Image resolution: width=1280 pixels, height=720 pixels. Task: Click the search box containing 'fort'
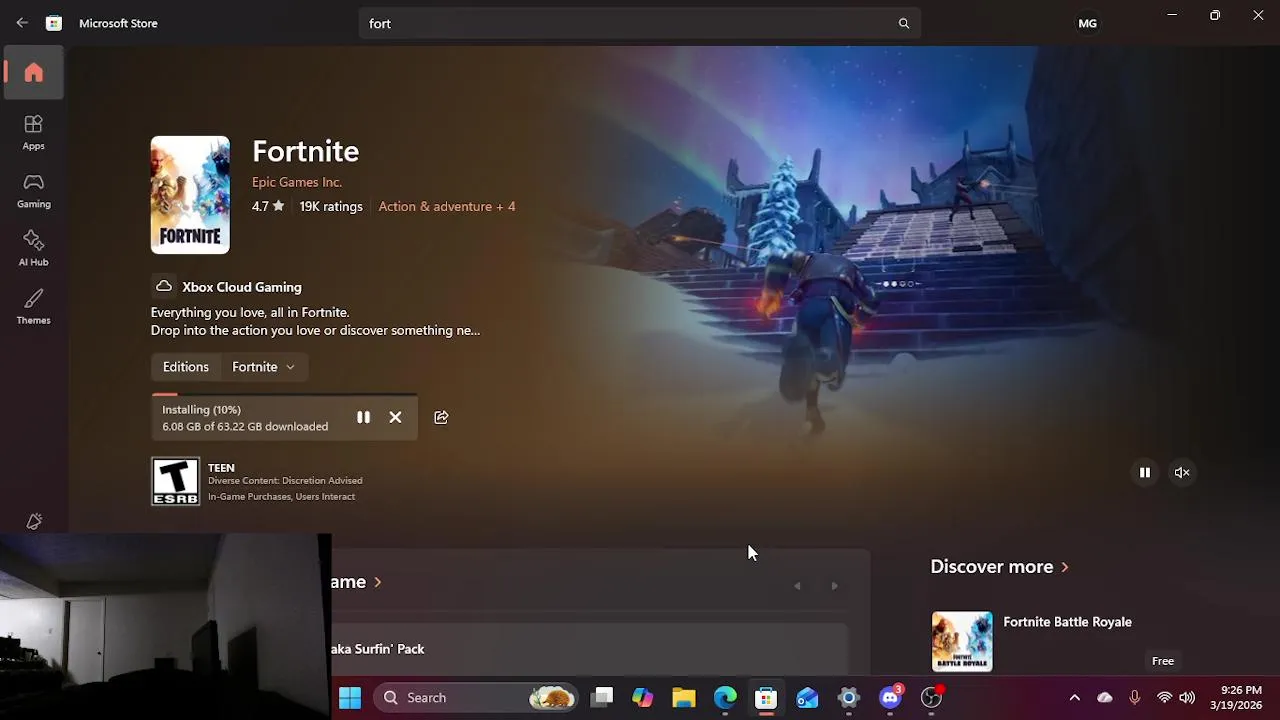(x=640, y=23)
